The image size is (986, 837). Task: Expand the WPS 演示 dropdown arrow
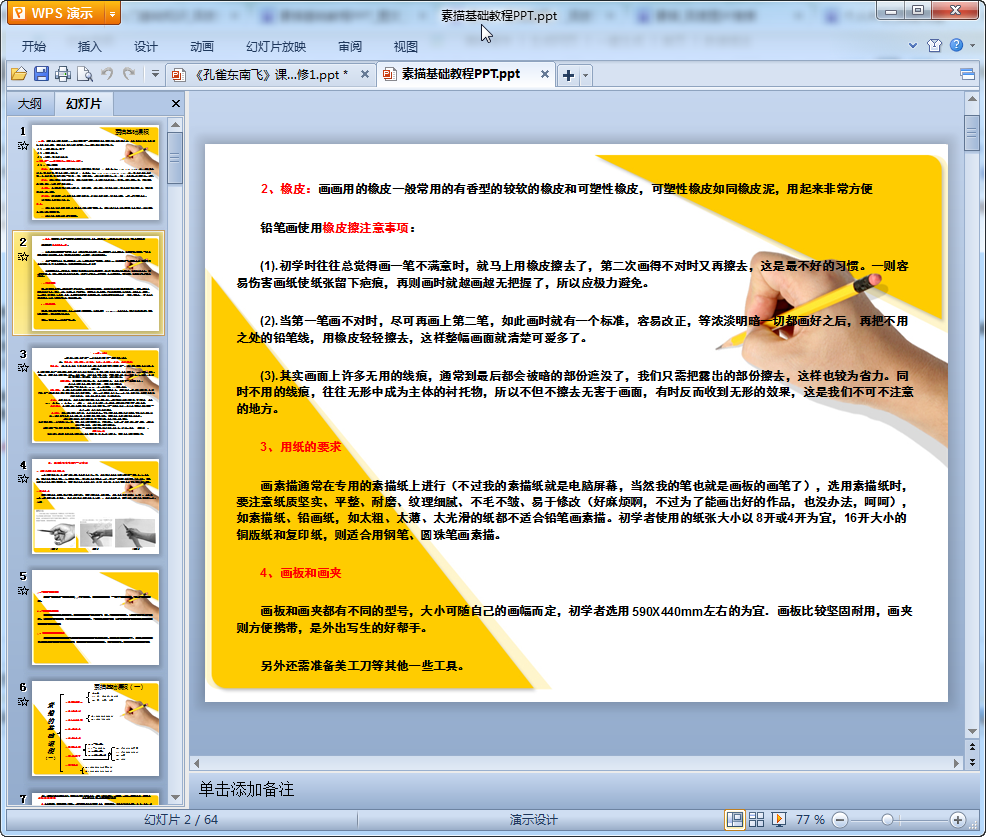pos(112,13)
